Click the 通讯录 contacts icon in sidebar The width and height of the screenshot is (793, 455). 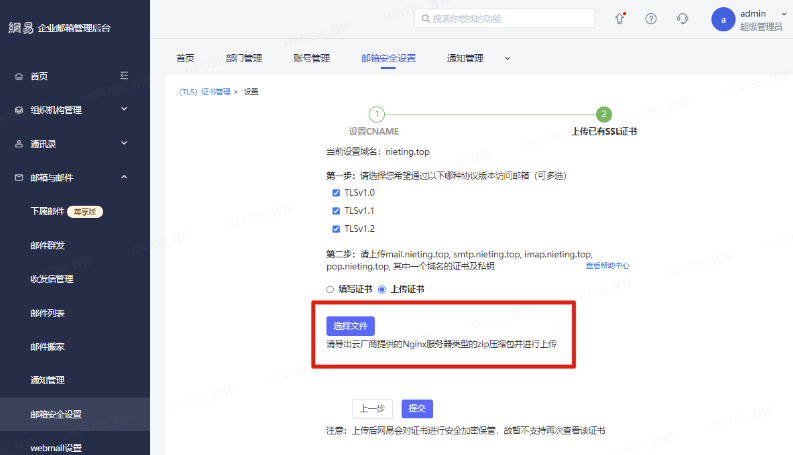coord(20,144)
